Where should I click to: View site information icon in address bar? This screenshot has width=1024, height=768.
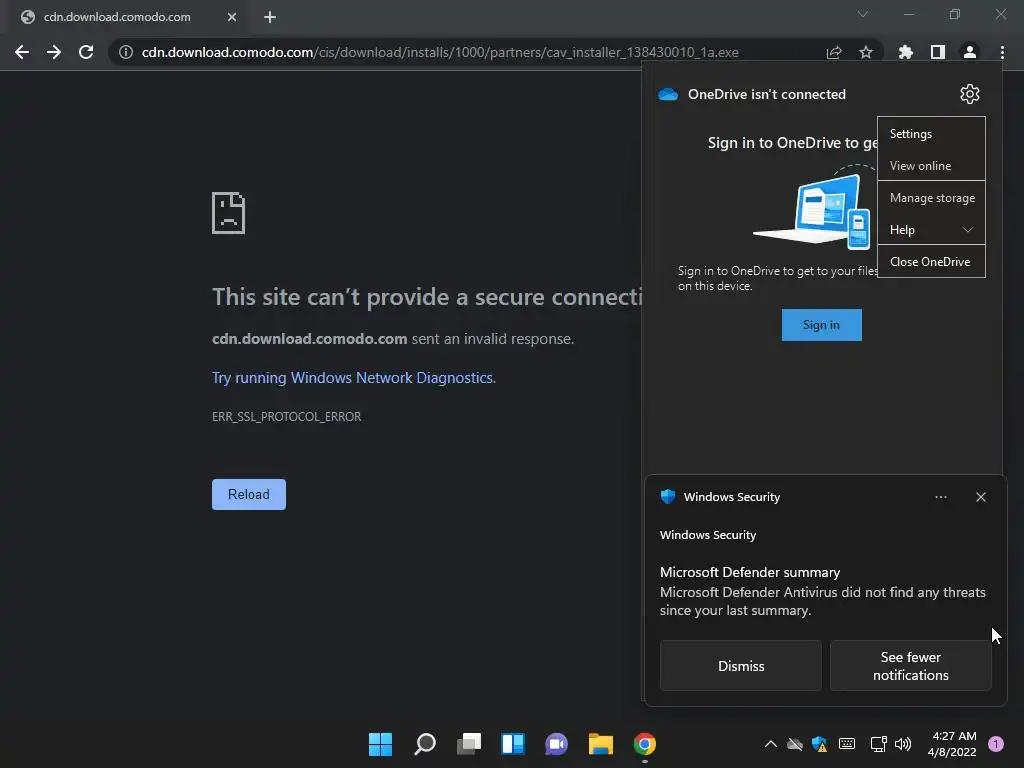(126, 52)
